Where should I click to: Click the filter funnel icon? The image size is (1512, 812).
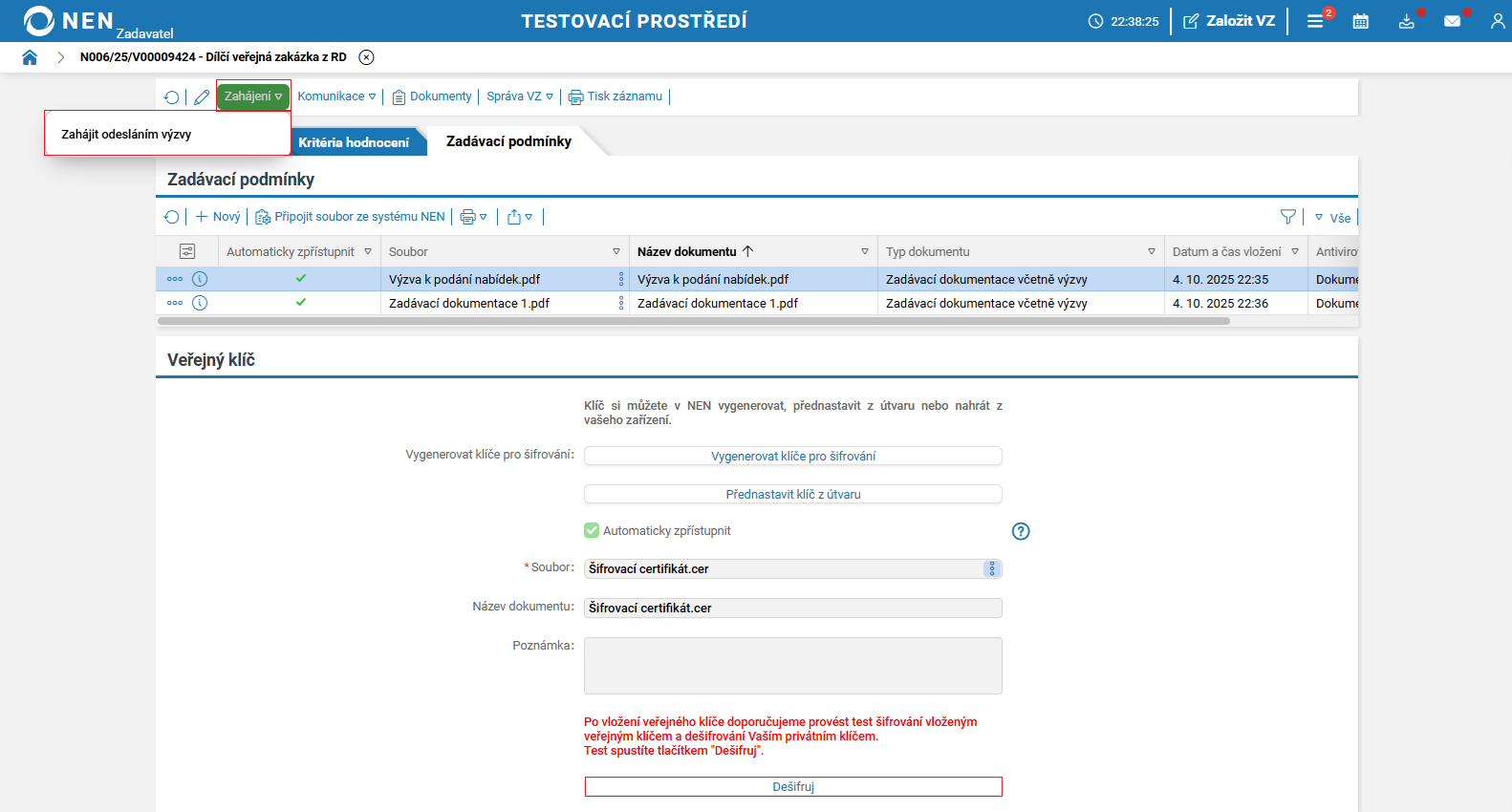point(1288,217)
